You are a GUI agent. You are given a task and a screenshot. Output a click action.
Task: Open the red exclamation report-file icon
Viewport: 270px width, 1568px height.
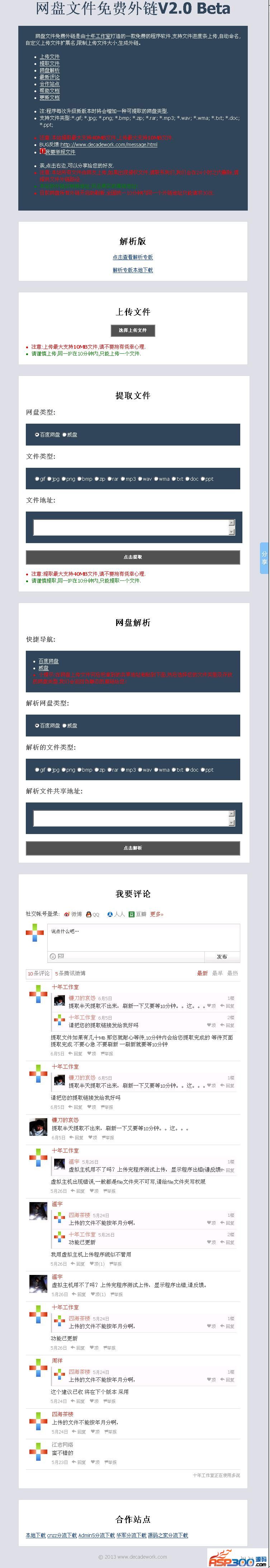click(x=43, y=151)
